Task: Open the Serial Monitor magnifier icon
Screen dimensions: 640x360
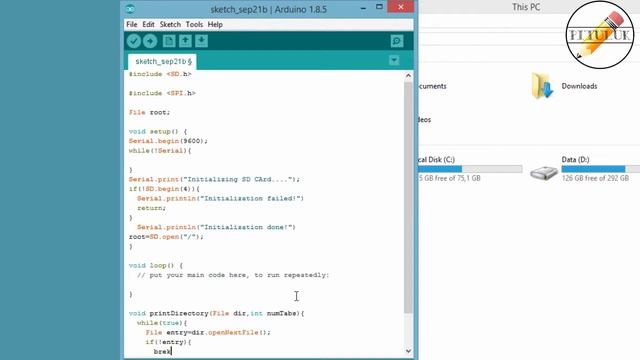Action: [x=397, y=41]
